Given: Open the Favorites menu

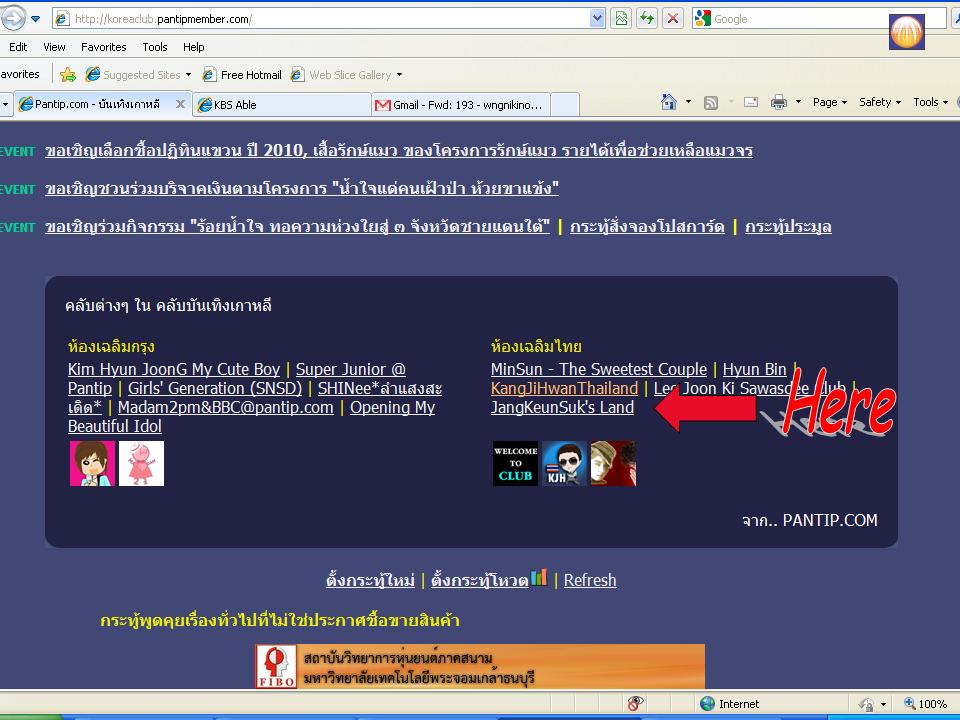Looking at the screenshot, I should pos(103,47).
